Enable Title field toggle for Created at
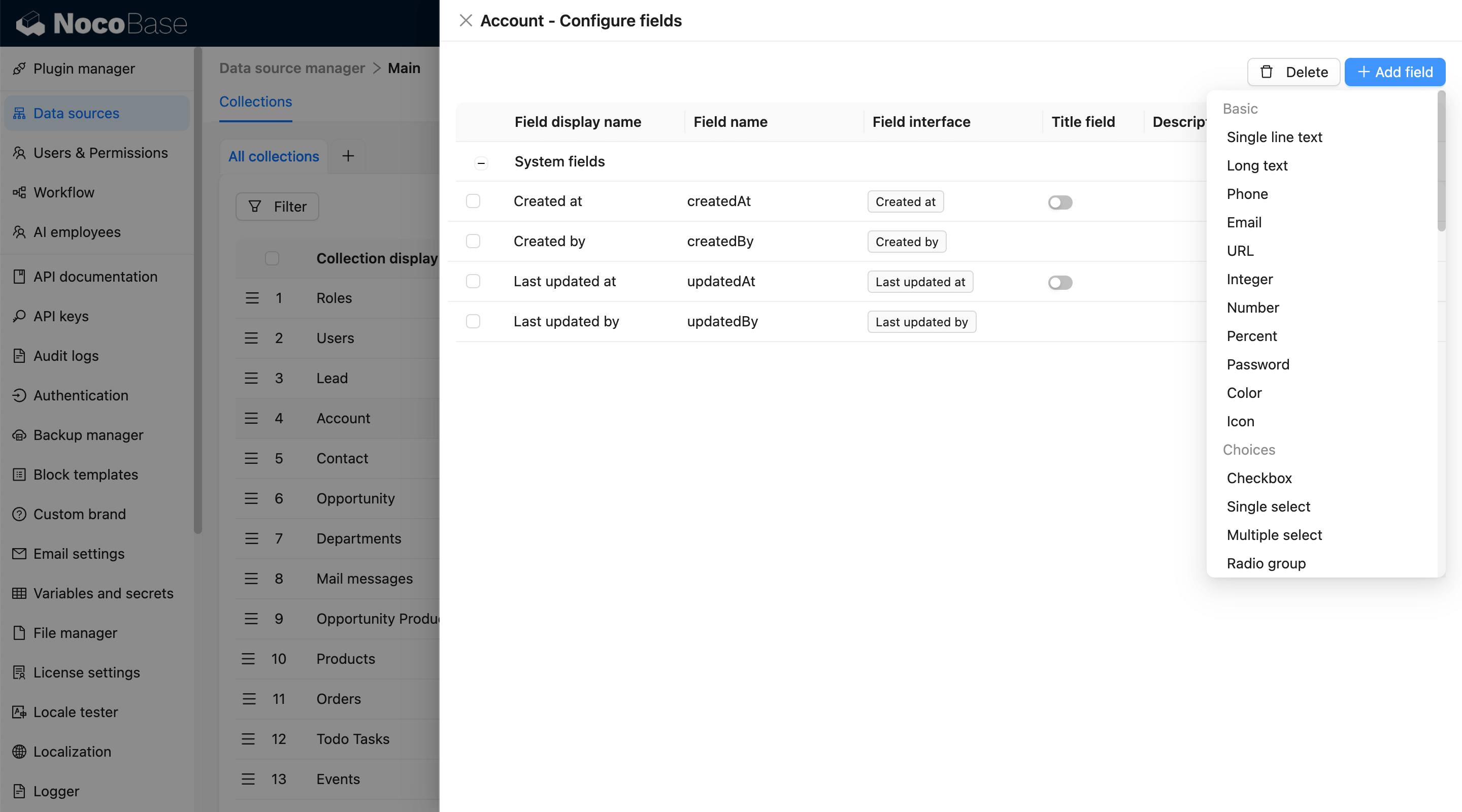Viewport: 1462px width, 812px height. (x=1059, y=202)
